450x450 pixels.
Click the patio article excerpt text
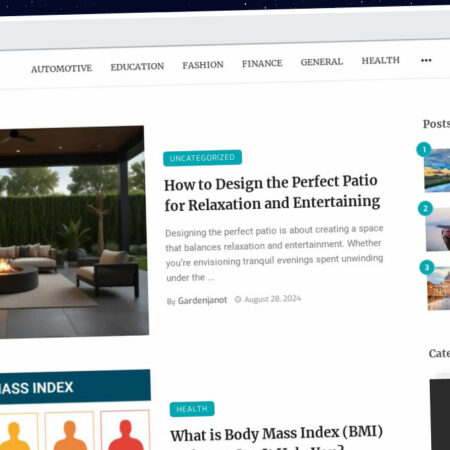click(274, 253)
